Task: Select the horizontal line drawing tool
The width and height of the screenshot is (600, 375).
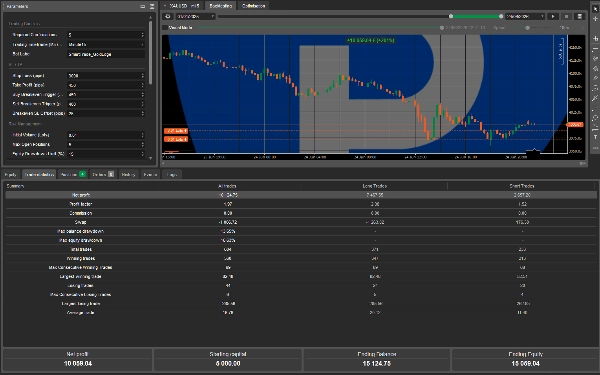Action: 595,49
